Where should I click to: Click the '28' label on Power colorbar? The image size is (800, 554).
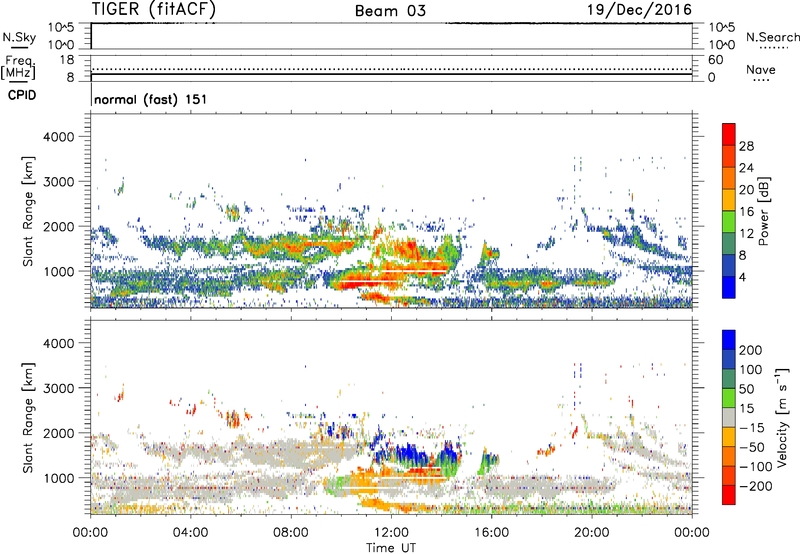tap(746, 146)
